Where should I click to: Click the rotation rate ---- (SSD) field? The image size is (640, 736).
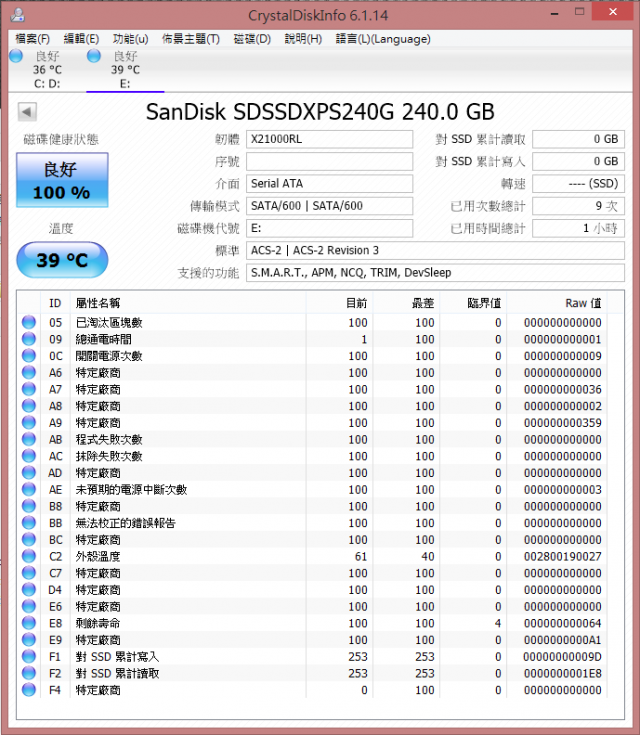[x=578, y=184]
